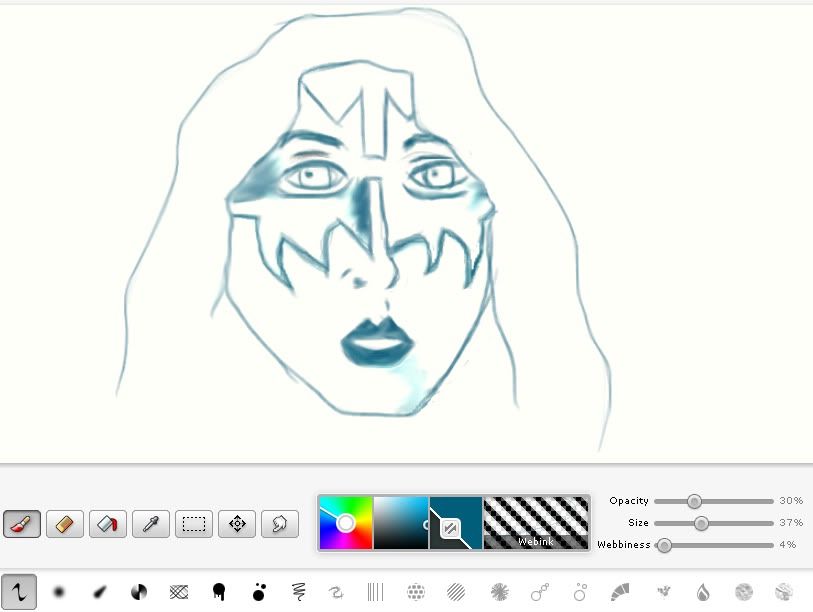Choose the curvy stroke brush preset
This screenshot has width=813, height=612.
[x=19, y=592]
